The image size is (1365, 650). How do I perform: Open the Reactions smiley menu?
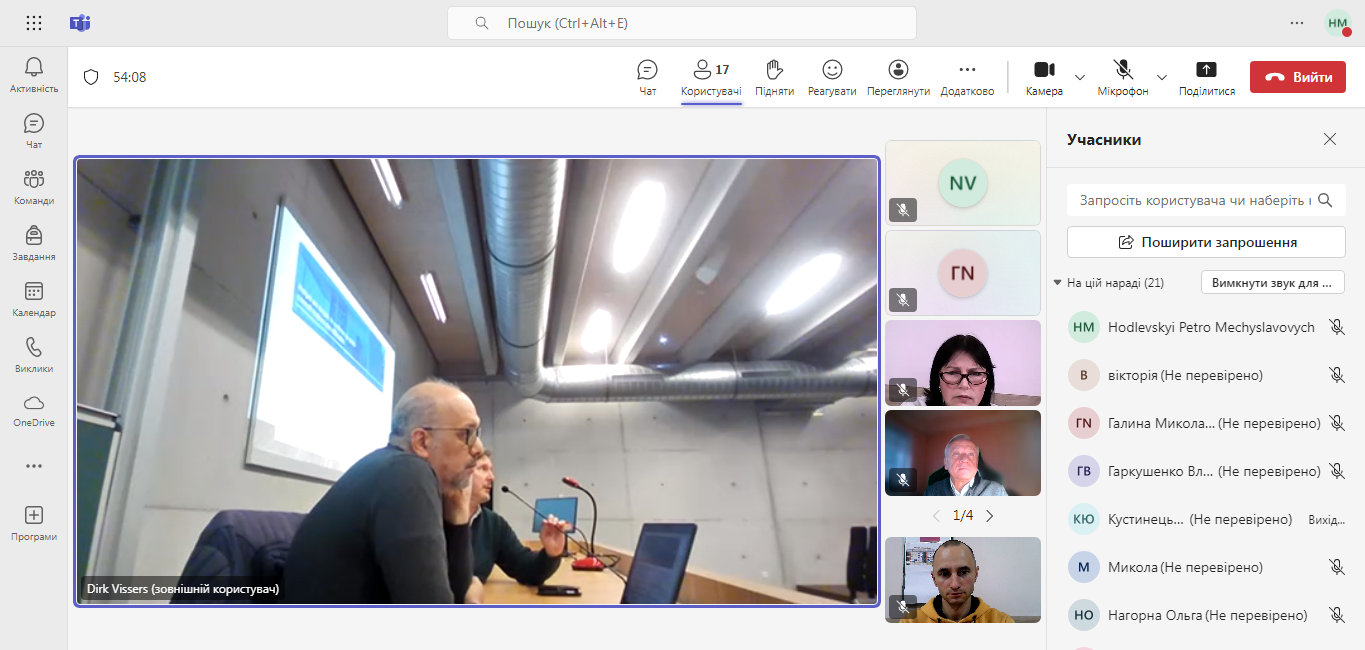(832, 77)
